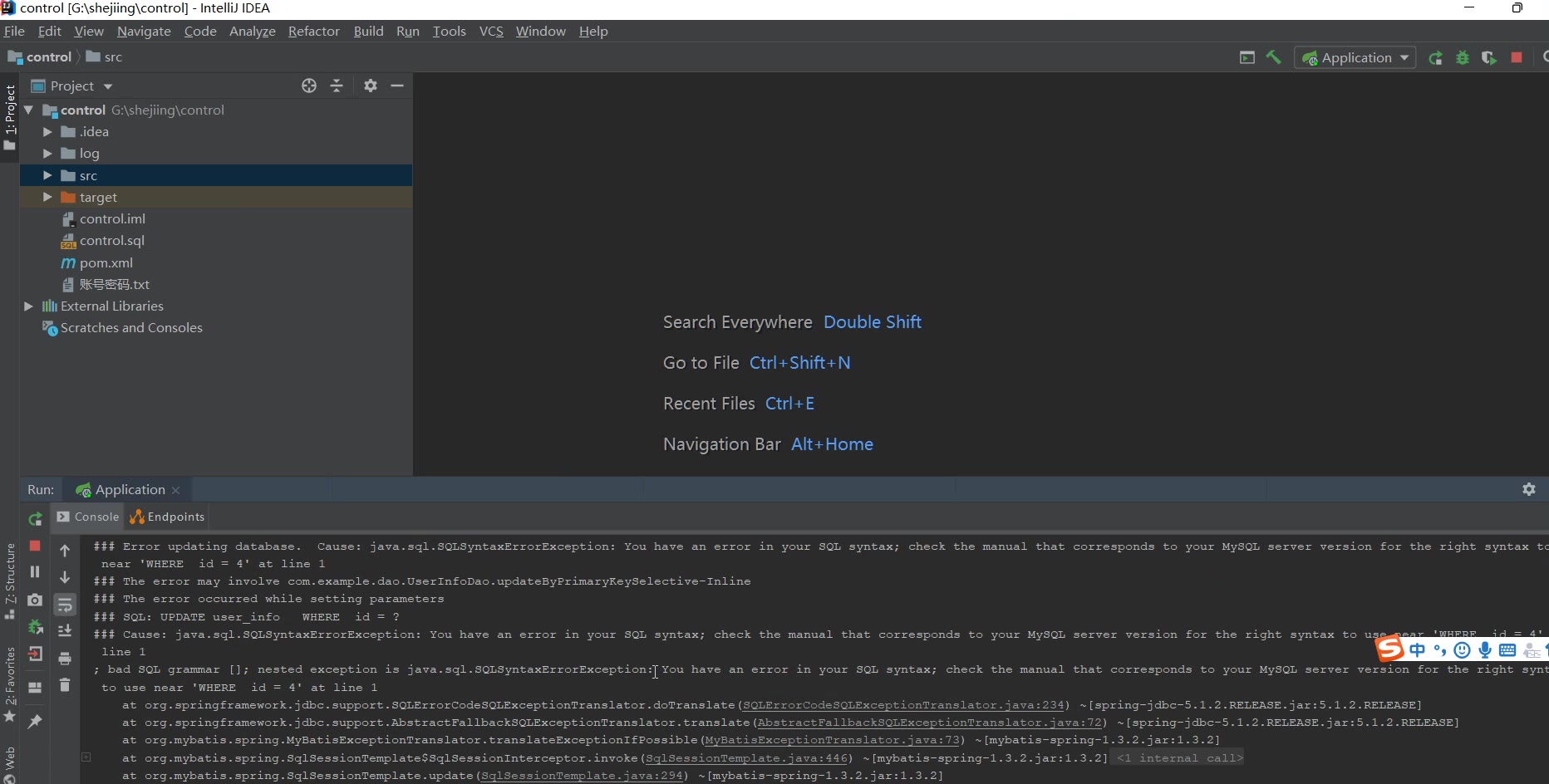Open the Application run configuration dropdown

click(x=1355, y=57)
